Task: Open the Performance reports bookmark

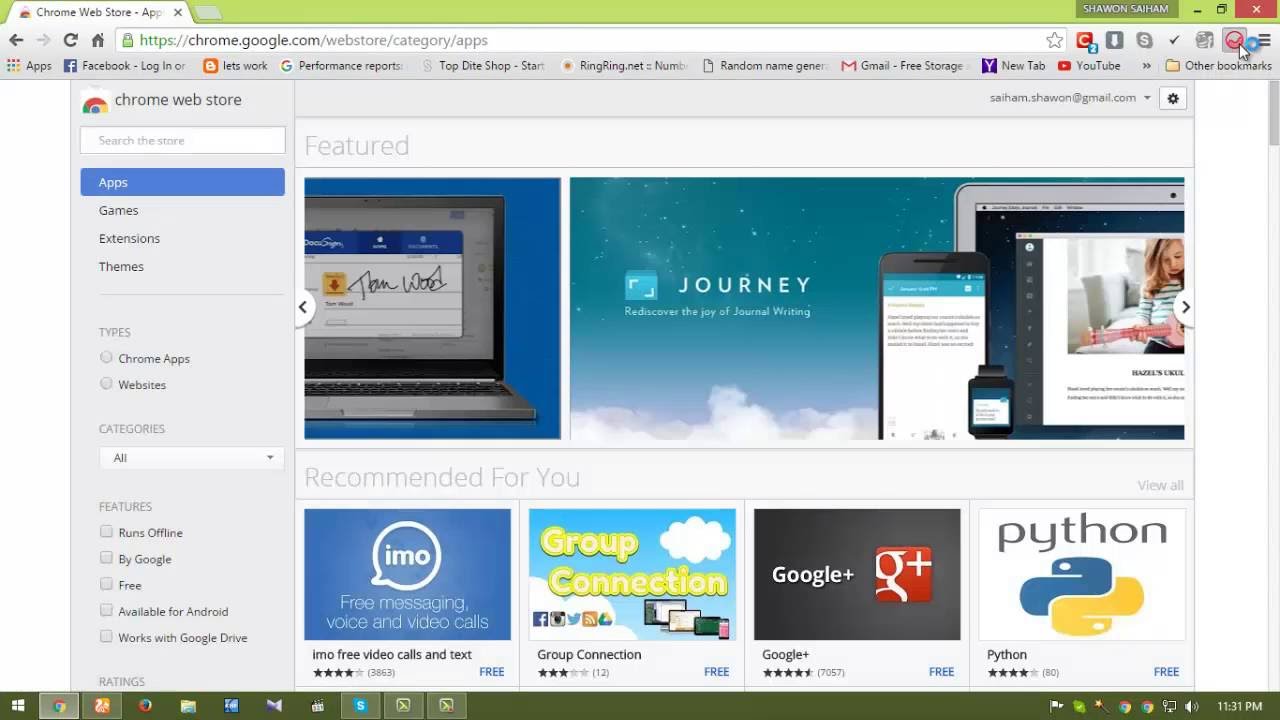Action: tap(341, 66)
